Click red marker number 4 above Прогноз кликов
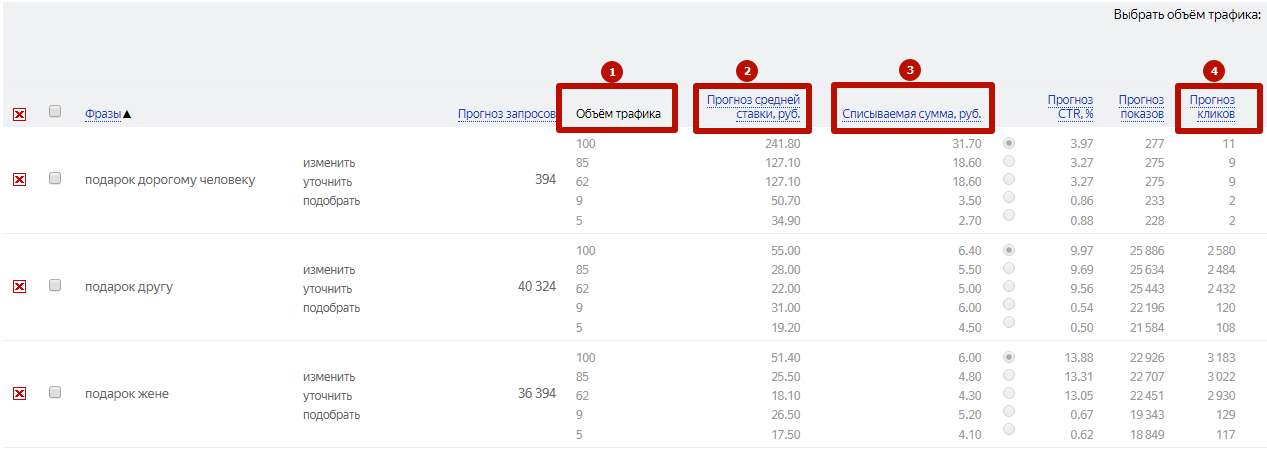This screenshot has height=450, width=1267. click(1213, 71)
